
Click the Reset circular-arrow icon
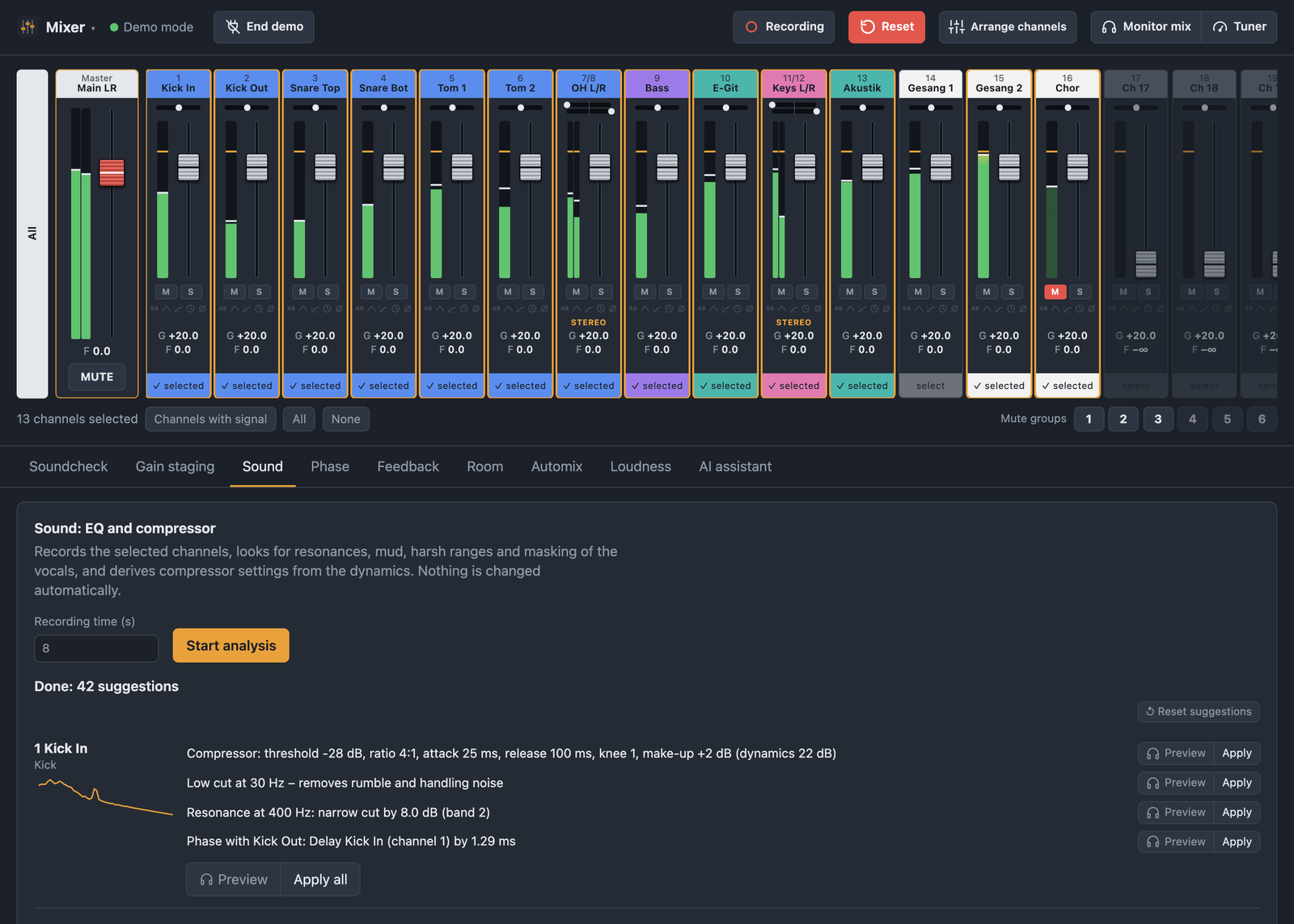coord(868,27)
